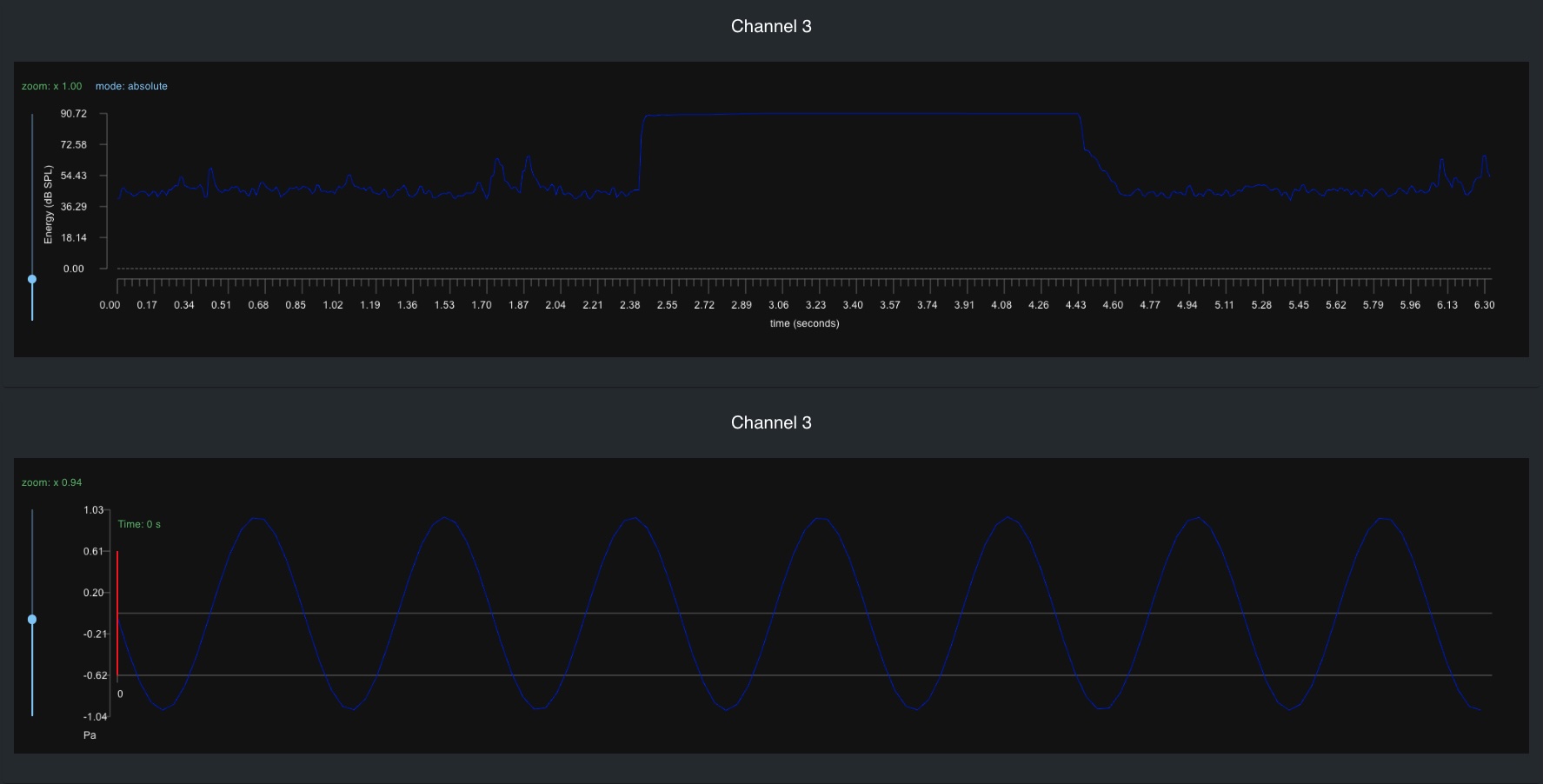Click the 'Time: 0 s' cursor readout

[x=139, y=524]
